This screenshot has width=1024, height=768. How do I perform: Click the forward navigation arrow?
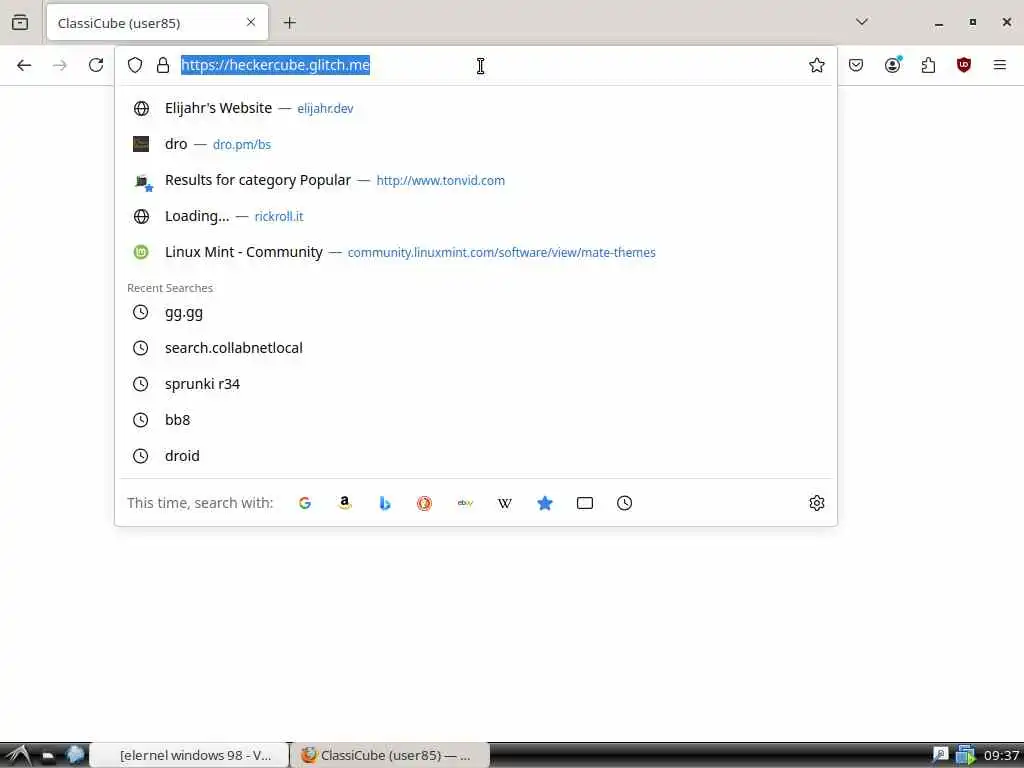click(59, 65)
